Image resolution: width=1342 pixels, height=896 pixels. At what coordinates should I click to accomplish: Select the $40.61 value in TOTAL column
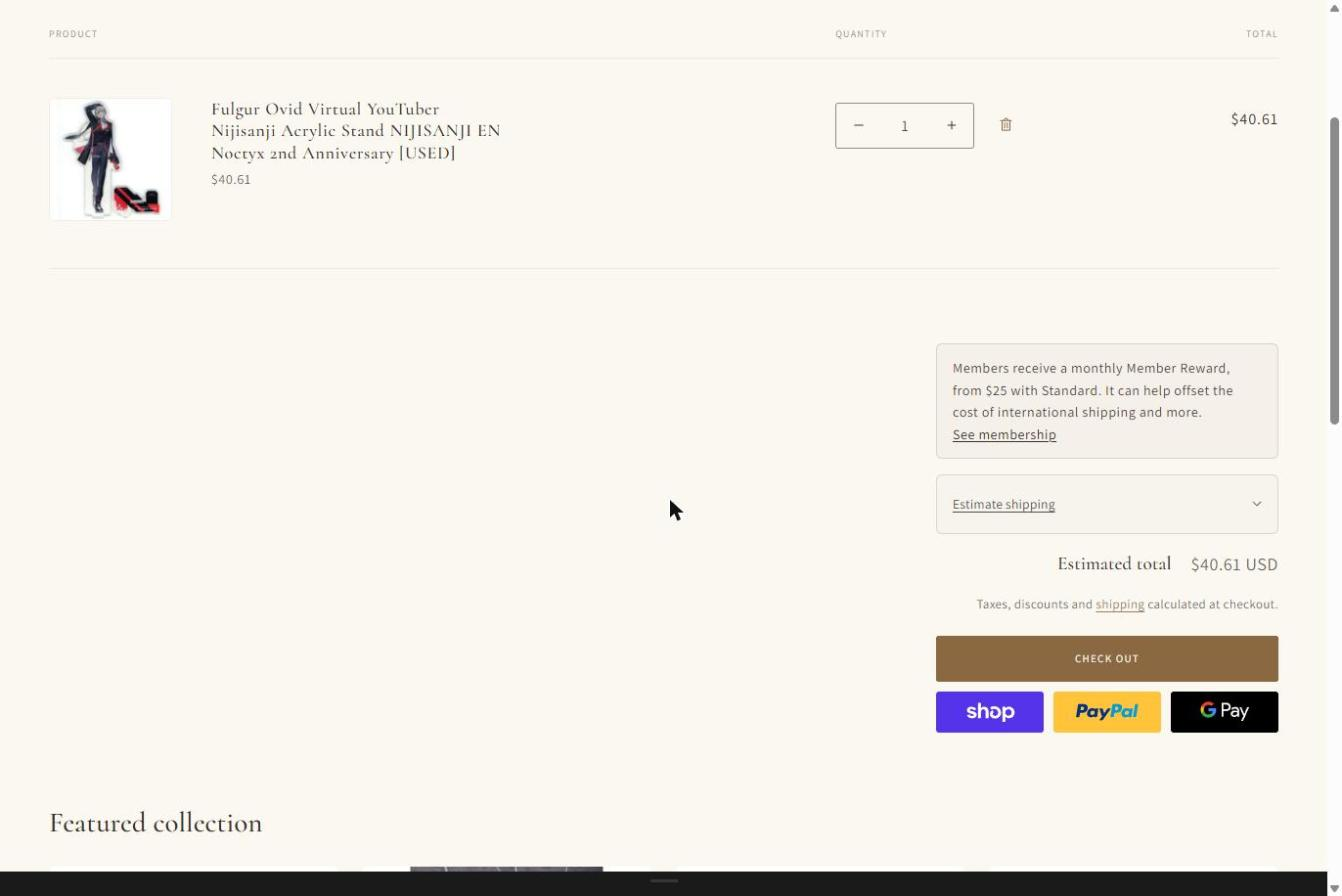(1254, 119)
